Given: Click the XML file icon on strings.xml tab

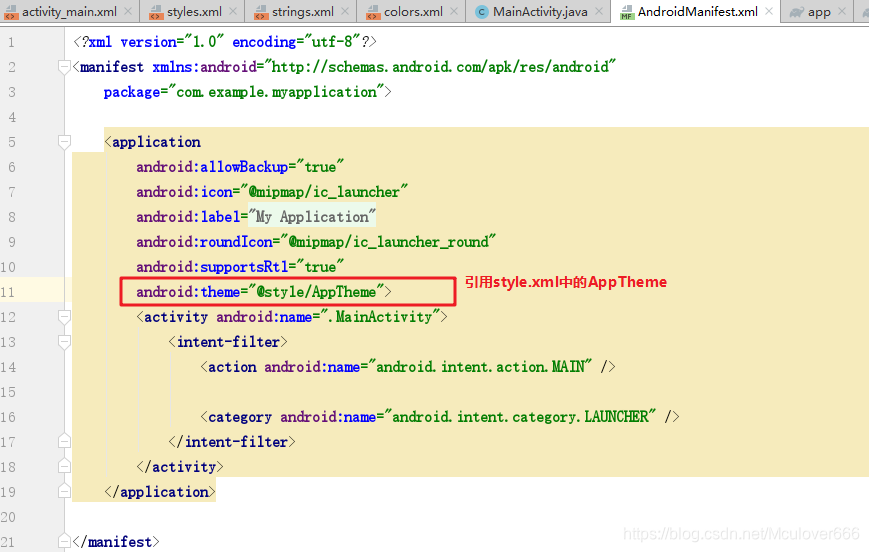Looking at the screenshot, I should tap(261, 12).
